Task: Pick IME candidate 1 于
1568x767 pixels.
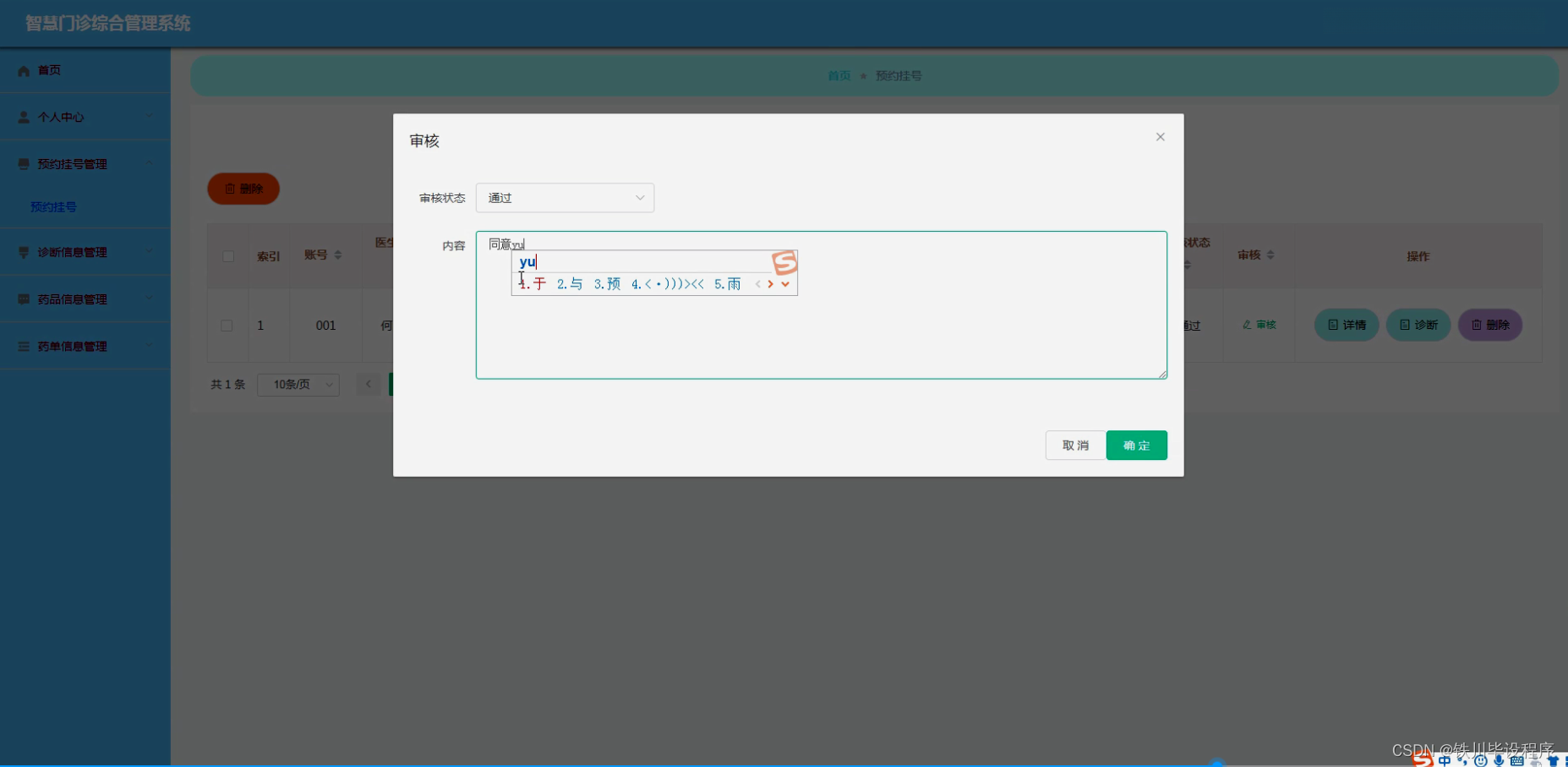Action: pos(533,284)
